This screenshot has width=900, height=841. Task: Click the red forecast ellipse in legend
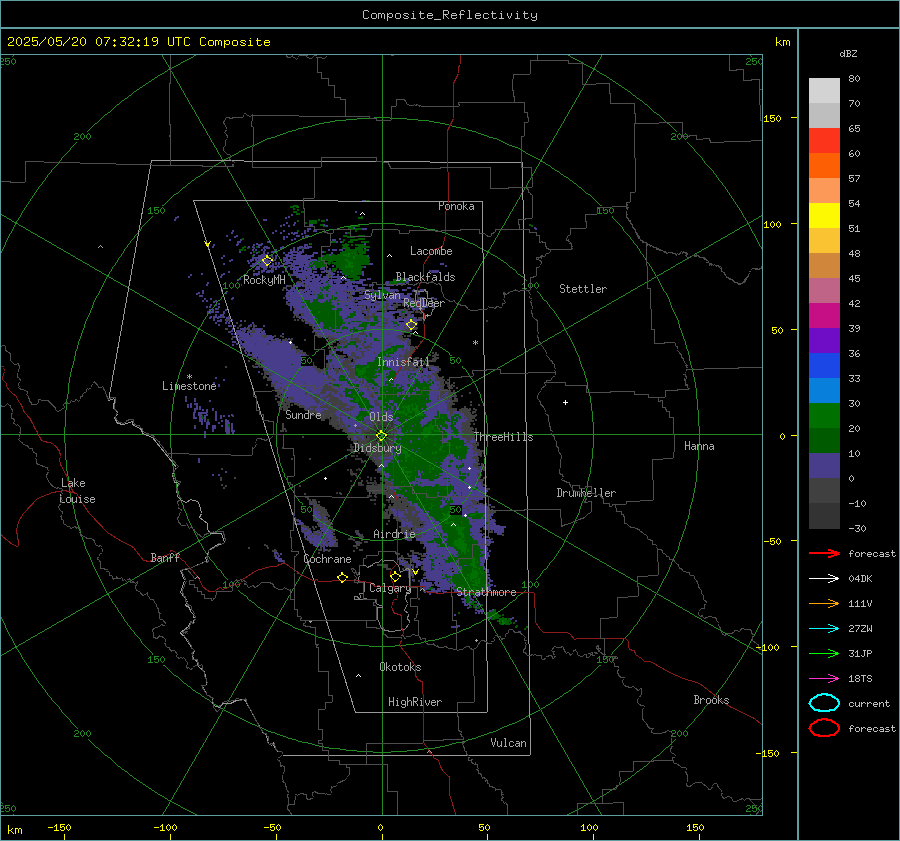point(824,728)
